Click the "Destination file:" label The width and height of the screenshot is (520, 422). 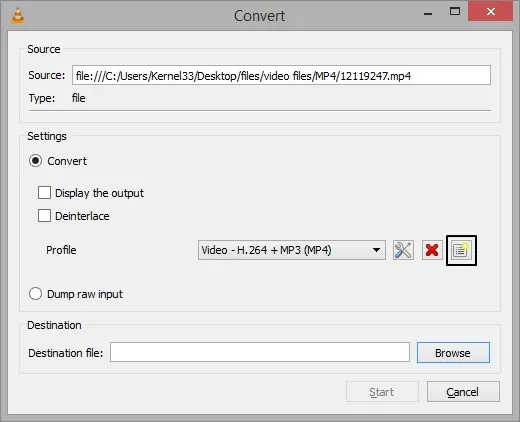tap(66, 353)
